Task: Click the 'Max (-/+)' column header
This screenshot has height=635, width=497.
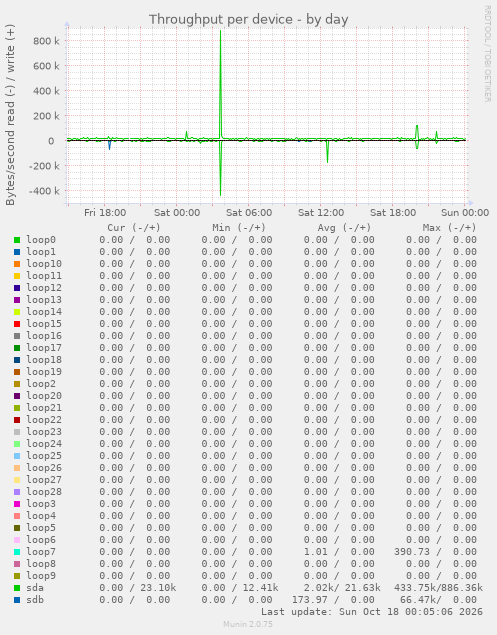Action: pos(449,228)
